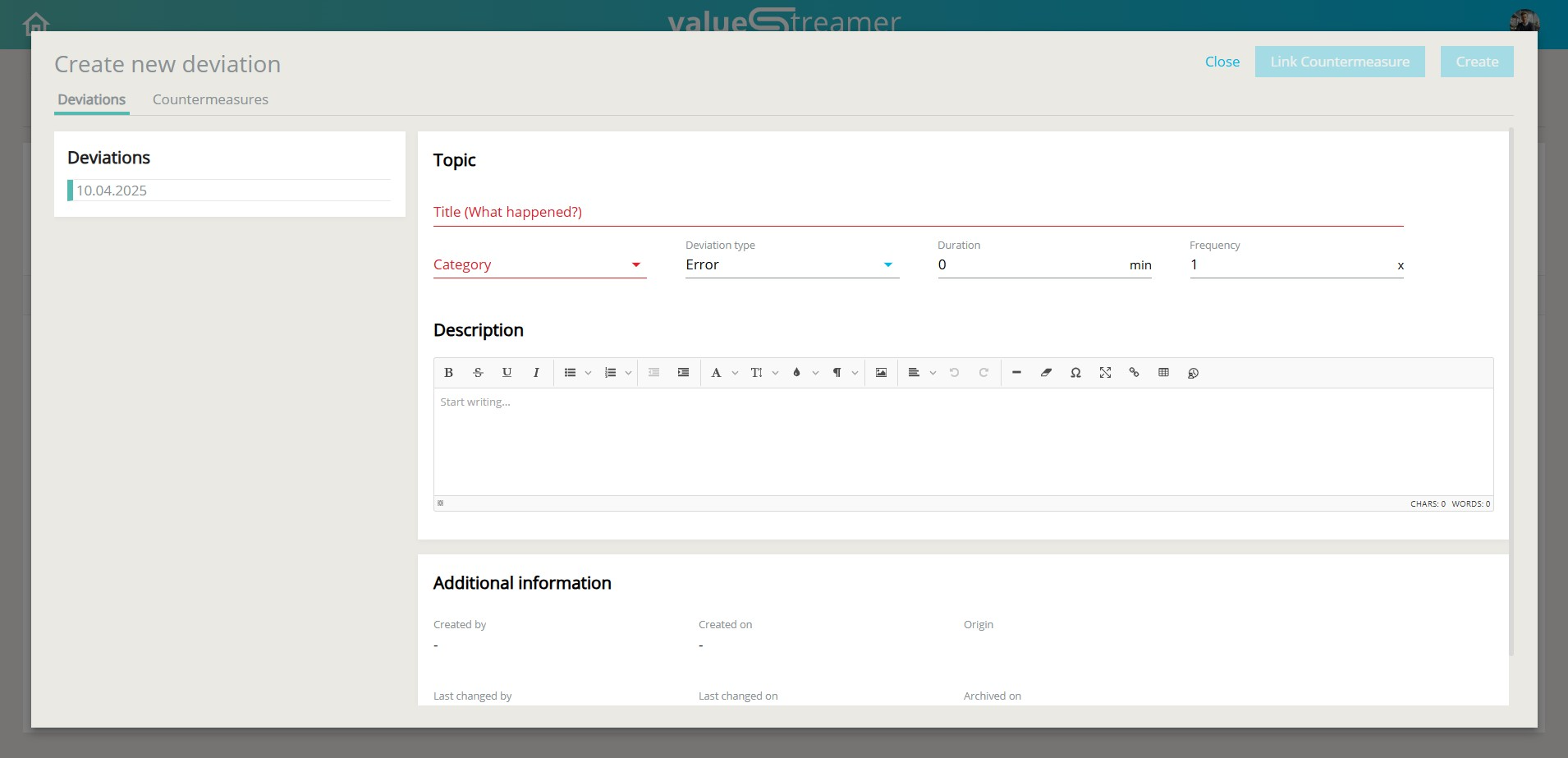Click the last toolbar icon after table

point(1193,373)
